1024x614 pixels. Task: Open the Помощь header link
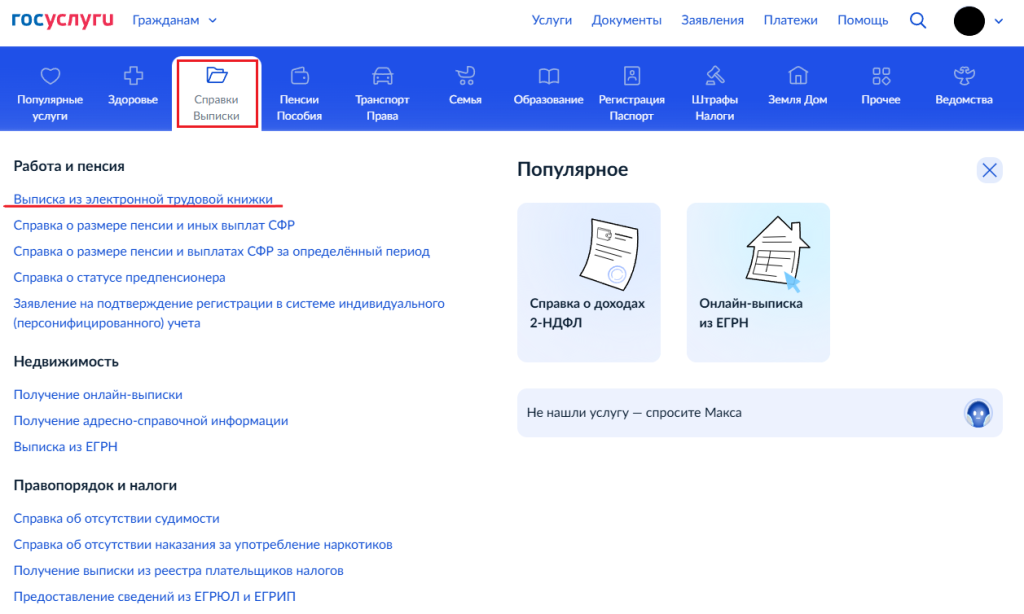tap(863, 20)
